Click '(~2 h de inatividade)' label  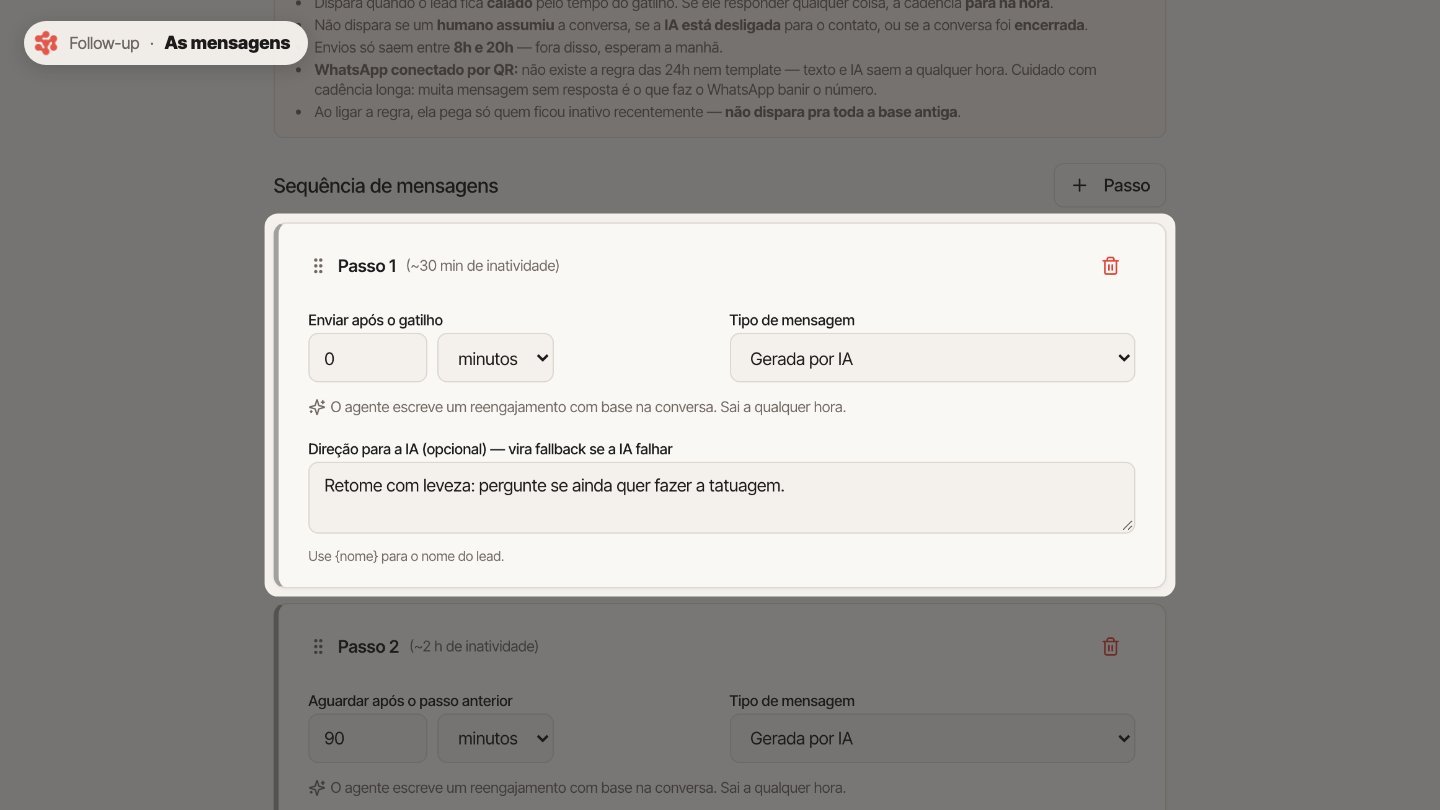coord(474,647)
